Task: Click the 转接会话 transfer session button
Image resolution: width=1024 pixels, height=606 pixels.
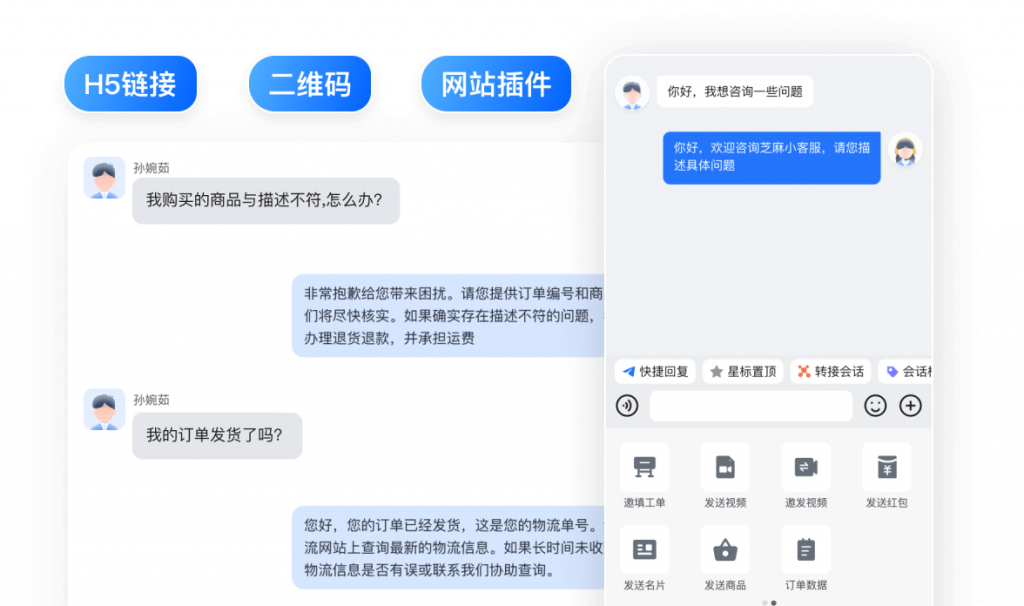Action: (x=830, y=372)
